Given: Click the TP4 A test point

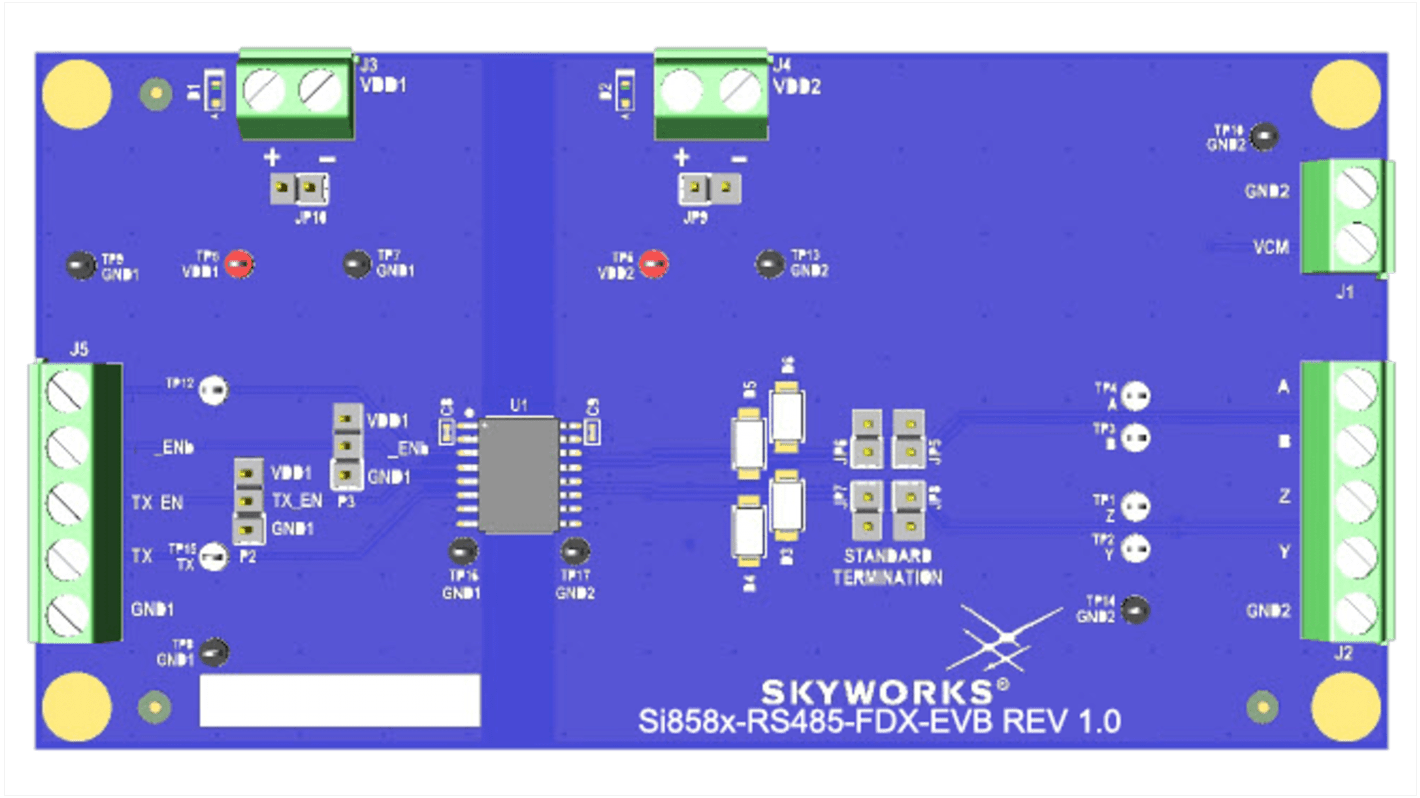Looking at the screenshot, I should point(1134,396).
